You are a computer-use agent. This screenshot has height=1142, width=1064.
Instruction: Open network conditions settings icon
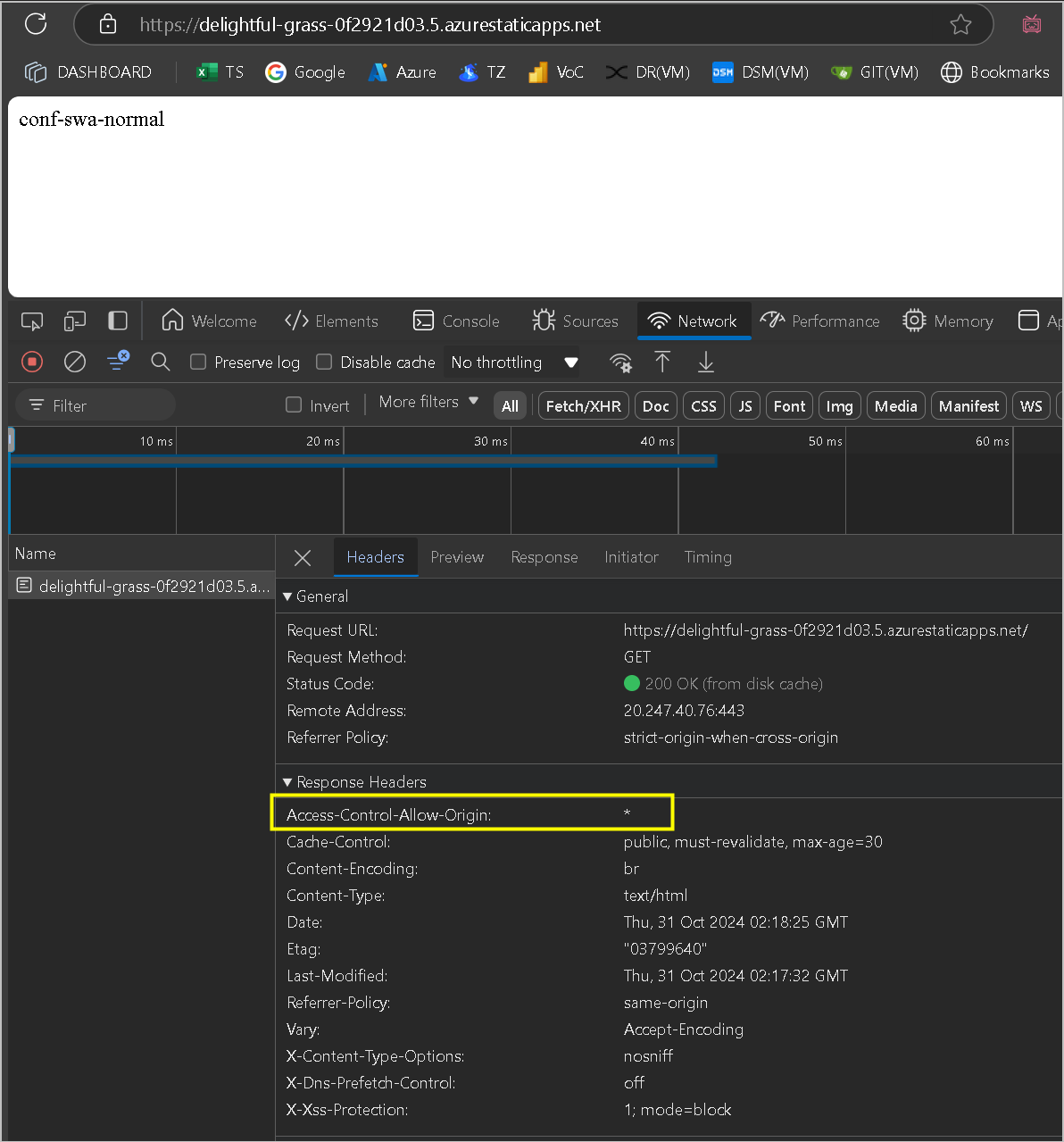[620, 362]
